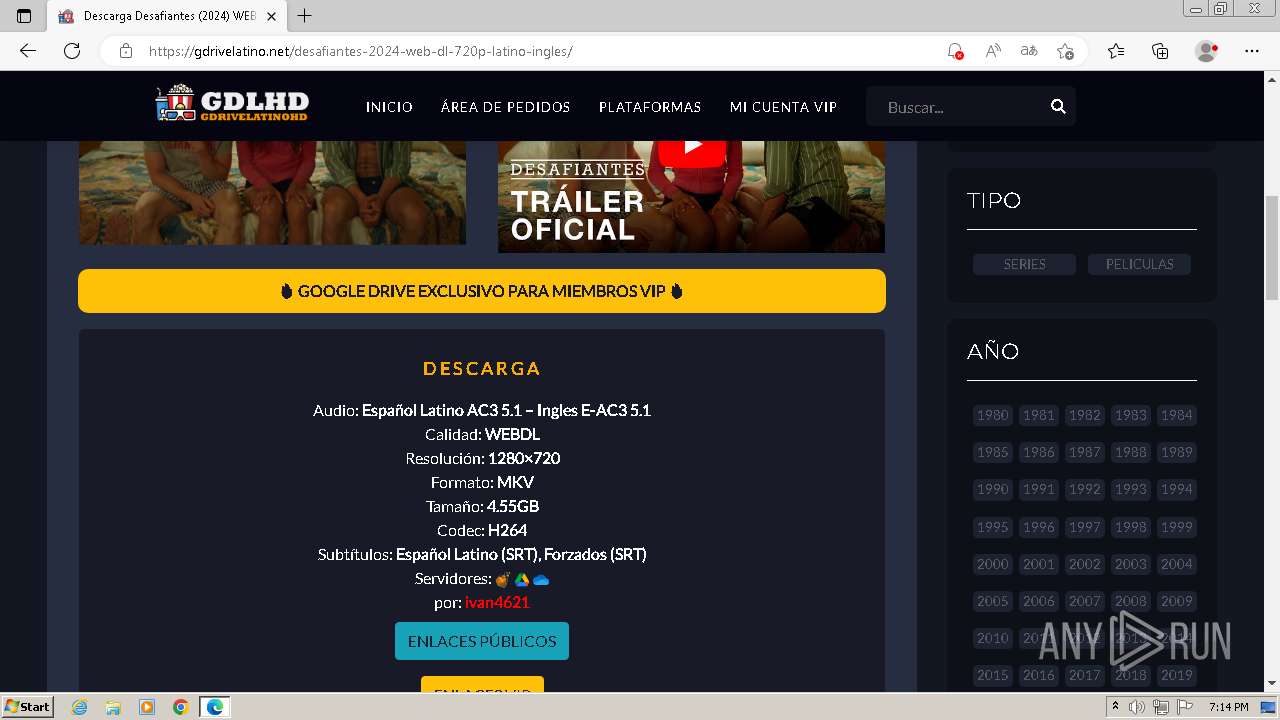Click the ENLACES PÚBLICOS button

click(x=482, y=641)
